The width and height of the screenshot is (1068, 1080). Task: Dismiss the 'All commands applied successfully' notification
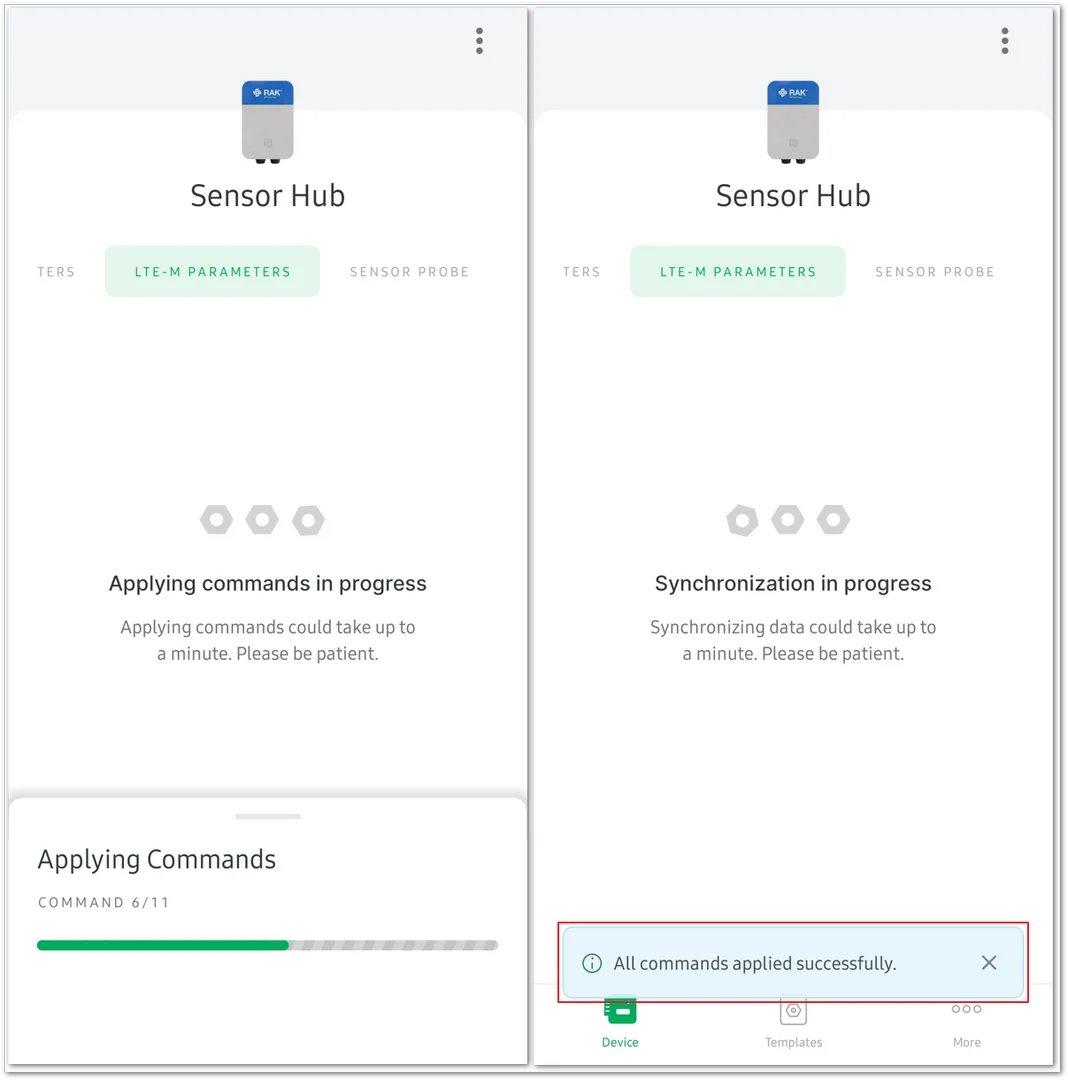pyautogui.click(x=989, y=962)
